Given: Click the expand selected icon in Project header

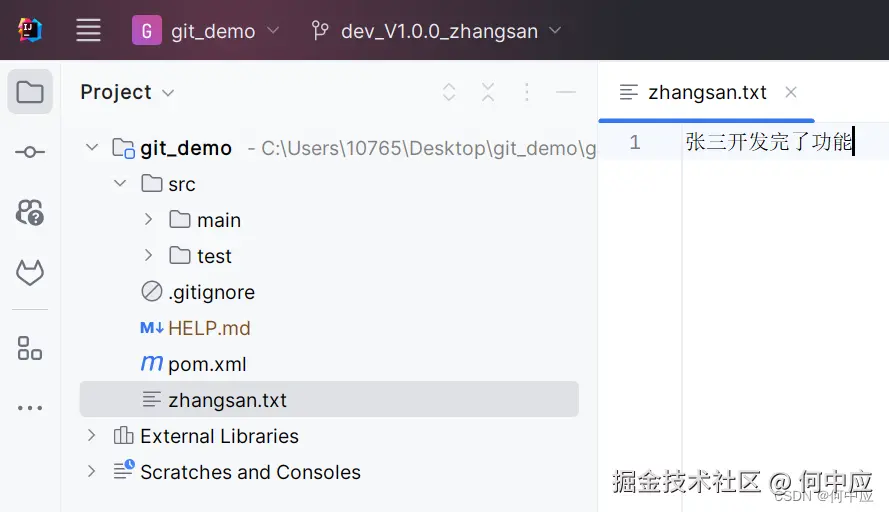Looking at the screenshot, I should 449,93.
